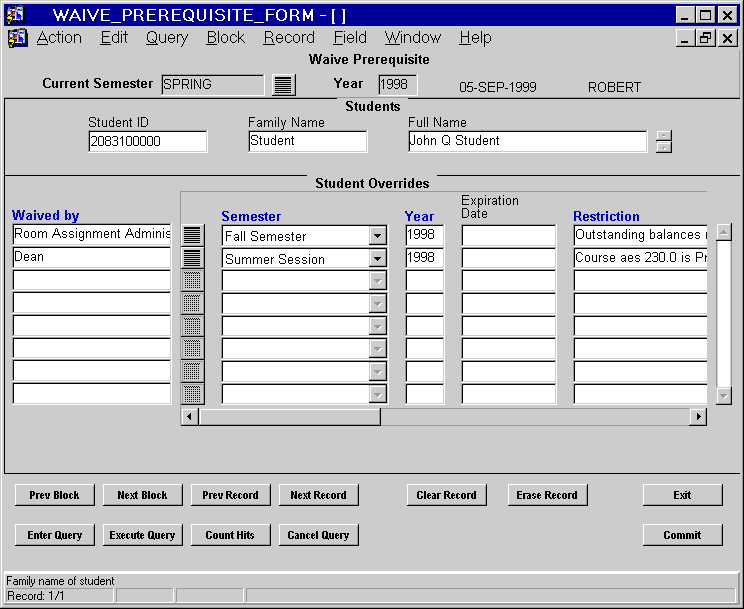The image size is (744, 609).
Task: Click the Prev Block button
Action: pos(55,495)
